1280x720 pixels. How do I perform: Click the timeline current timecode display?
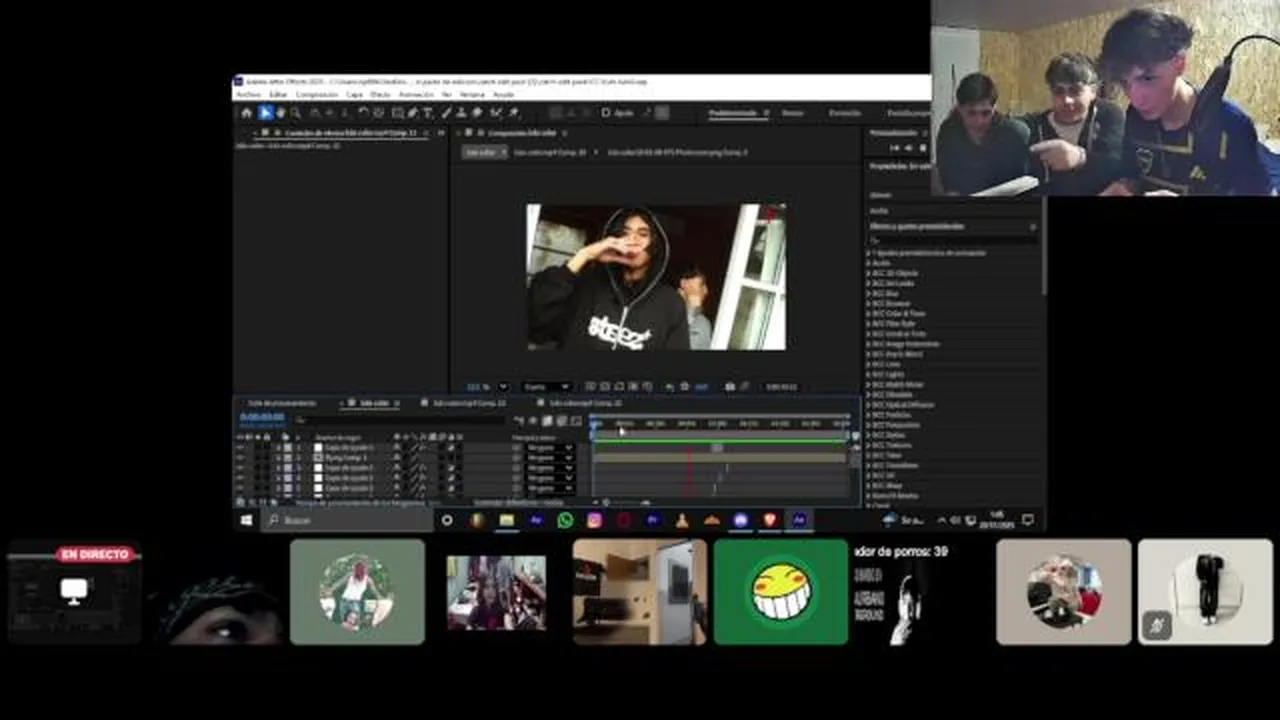pyautogui.click(x=262, y=417)
